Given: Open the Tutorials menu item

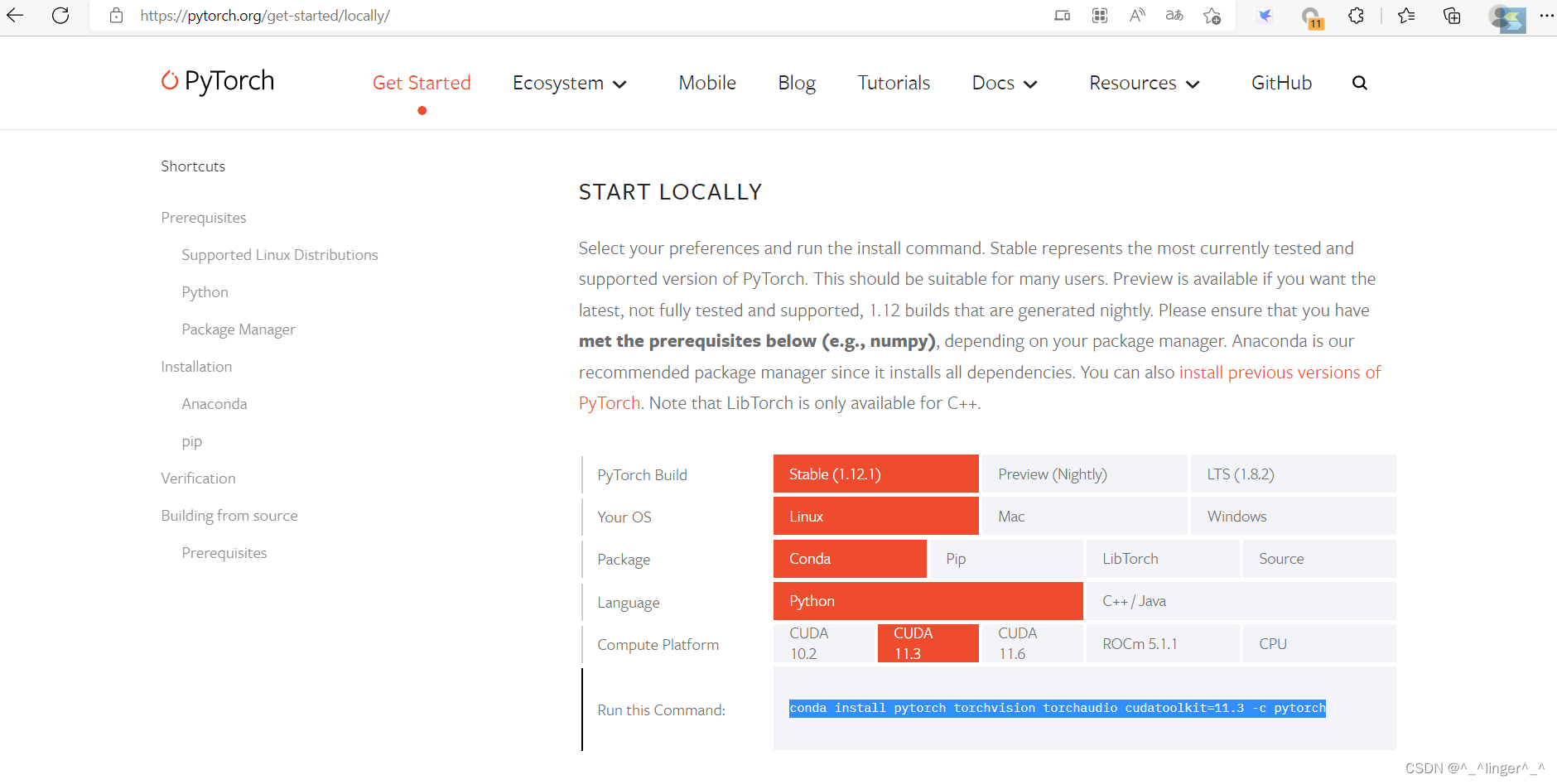Looking at the screenshot, I should [x=894, y=83].
